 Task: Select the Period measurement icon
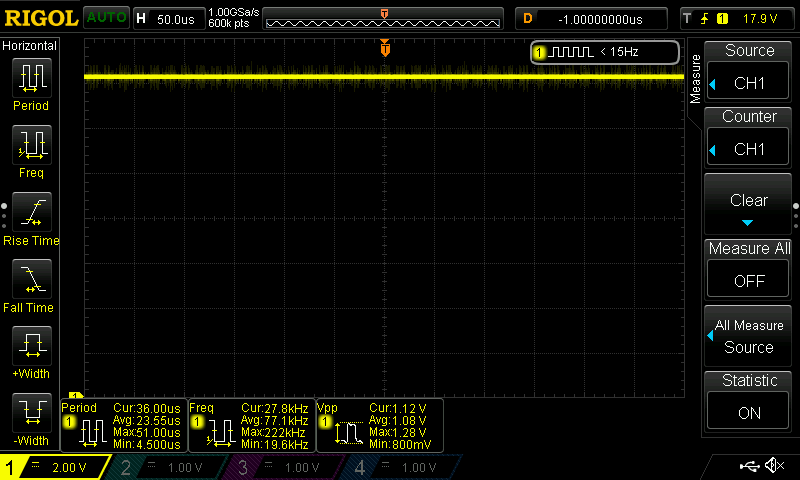[x=31, y=78]
